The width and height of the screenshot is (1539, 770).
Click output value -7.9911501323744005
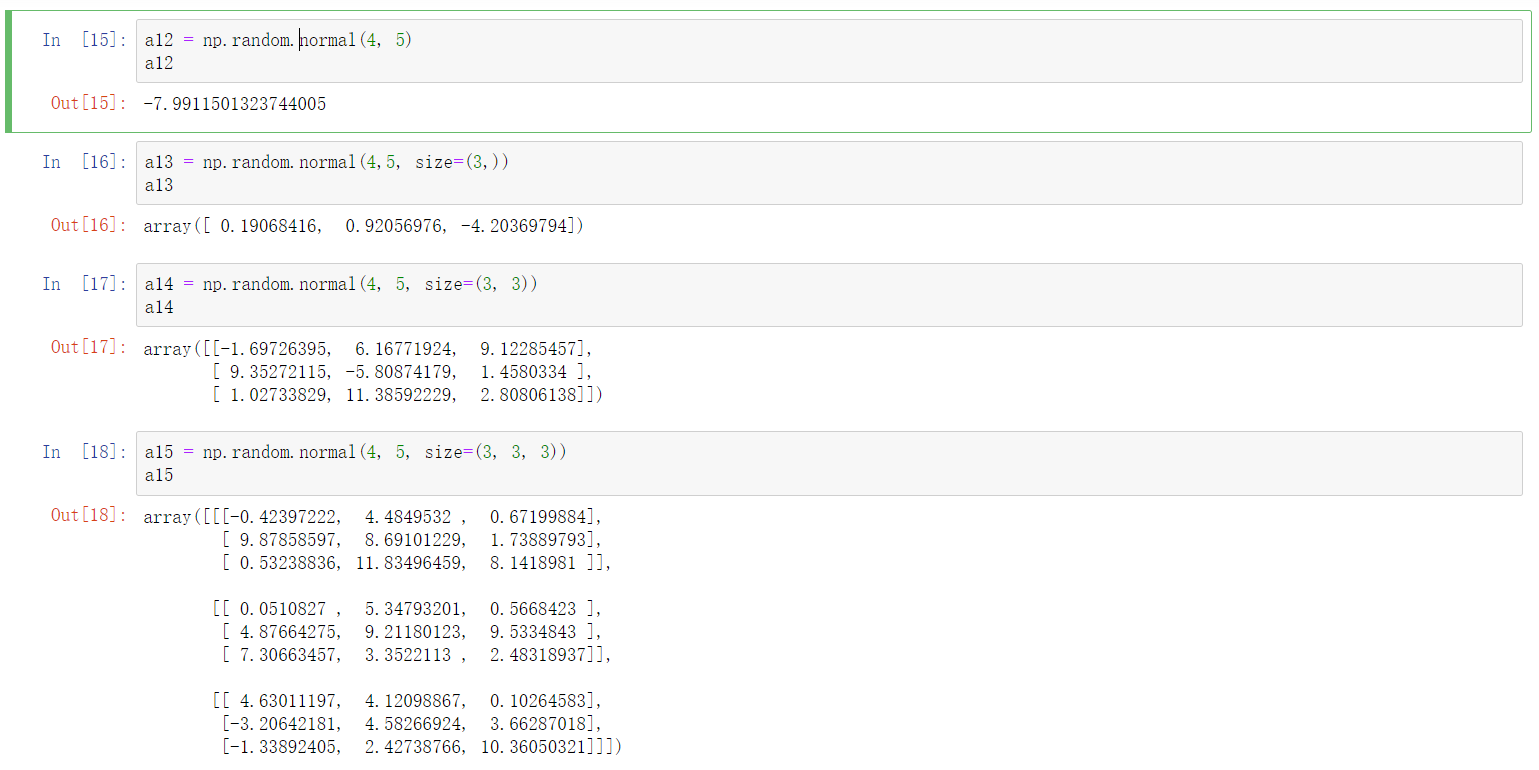[x=235, y=104]
